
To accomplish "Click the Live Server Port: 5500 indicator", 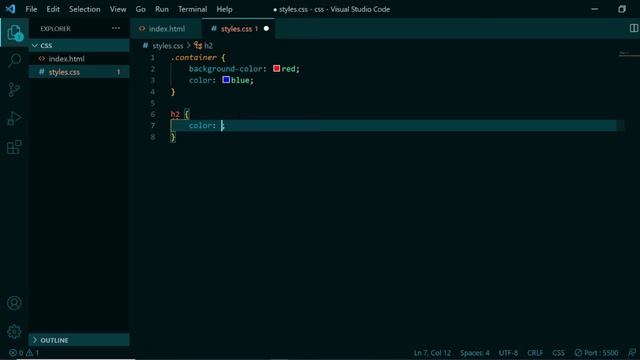I will 596,353.
